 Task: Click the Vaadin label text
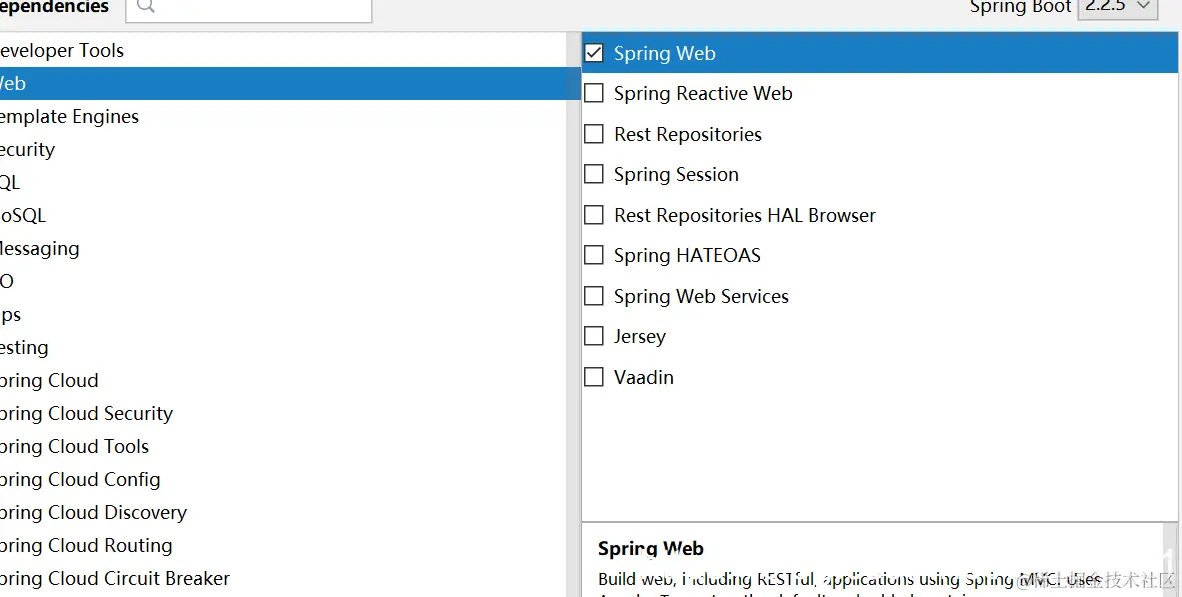[x=643, y=377]
